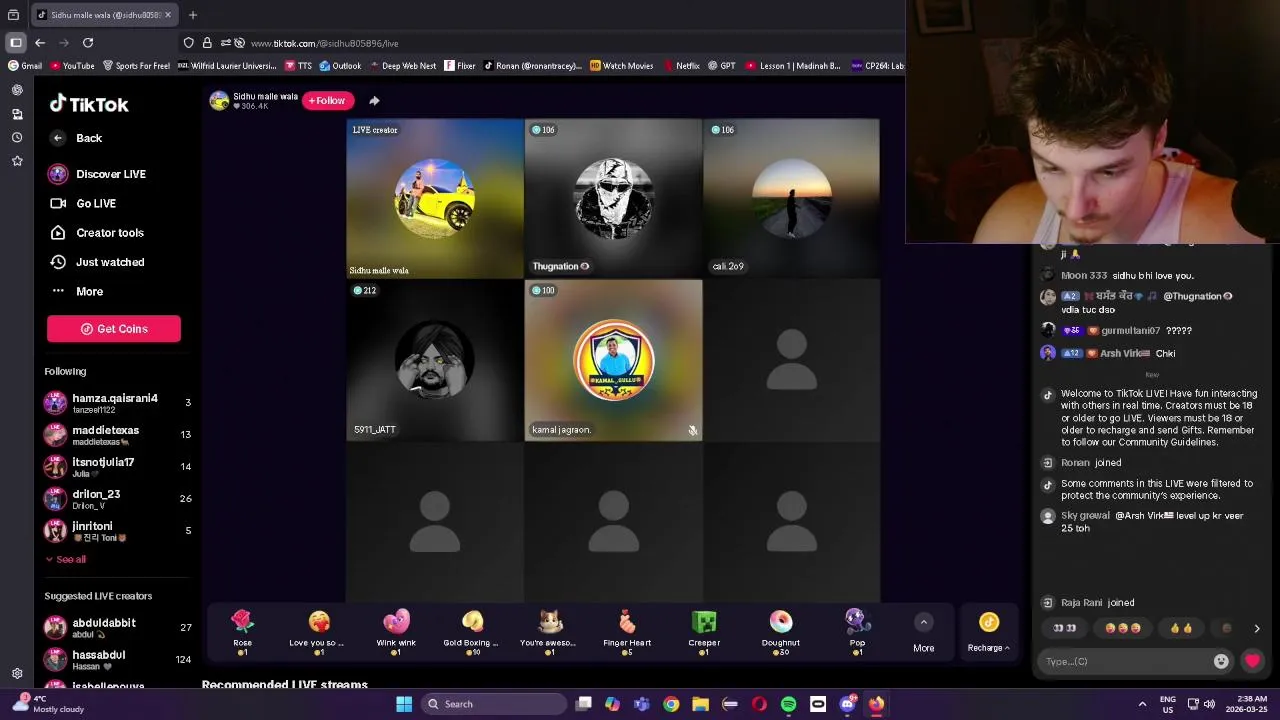Screen dimensions: 1280x720
Task: Select the You're awesome cat gift
Action: pos(549,632)
